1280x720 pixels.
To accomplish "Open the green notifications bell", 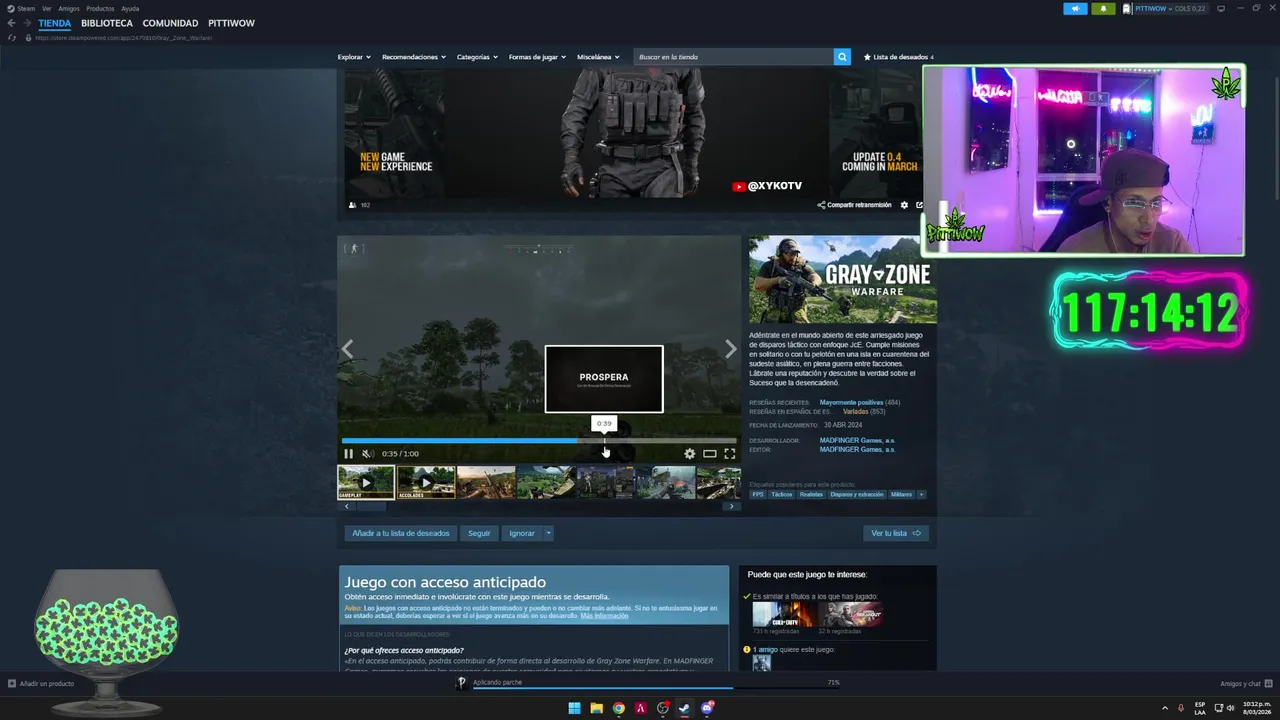I will (x=1104, y=8).
